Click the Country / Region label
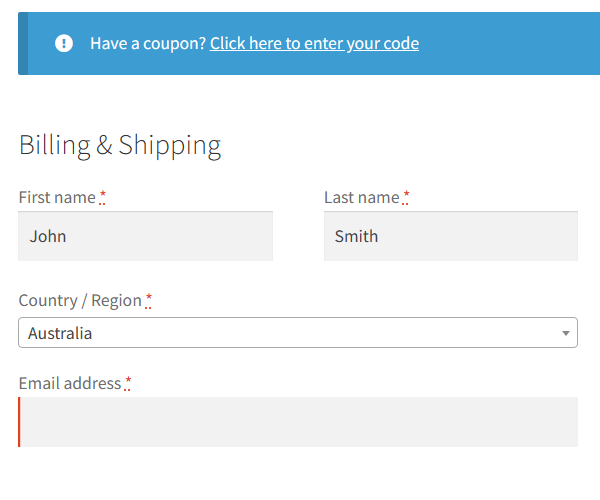 (x=80, y=300)
